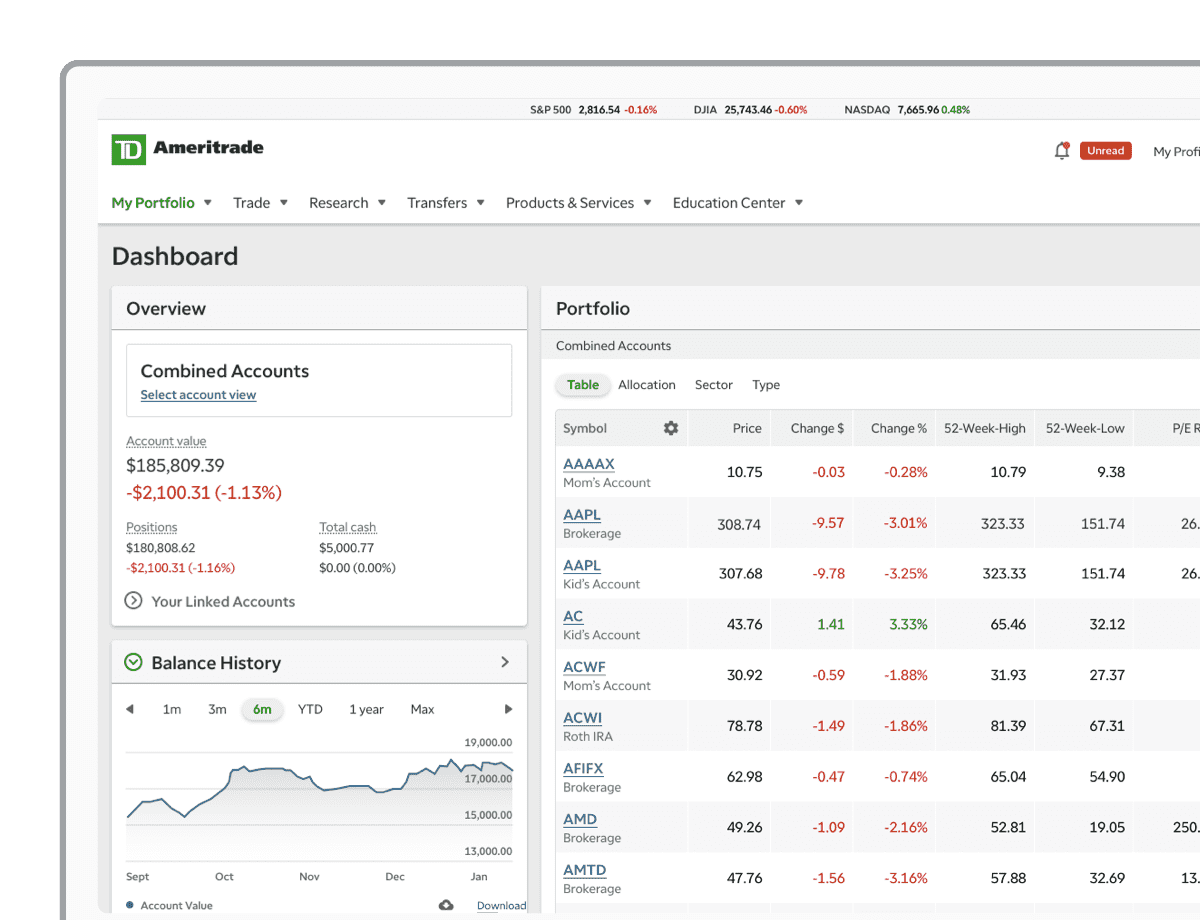Image resolution: width=1200 pixels, height=920 pixels.
Task: Open the Trade dropdown menu
Action: [x=261, y=202]
